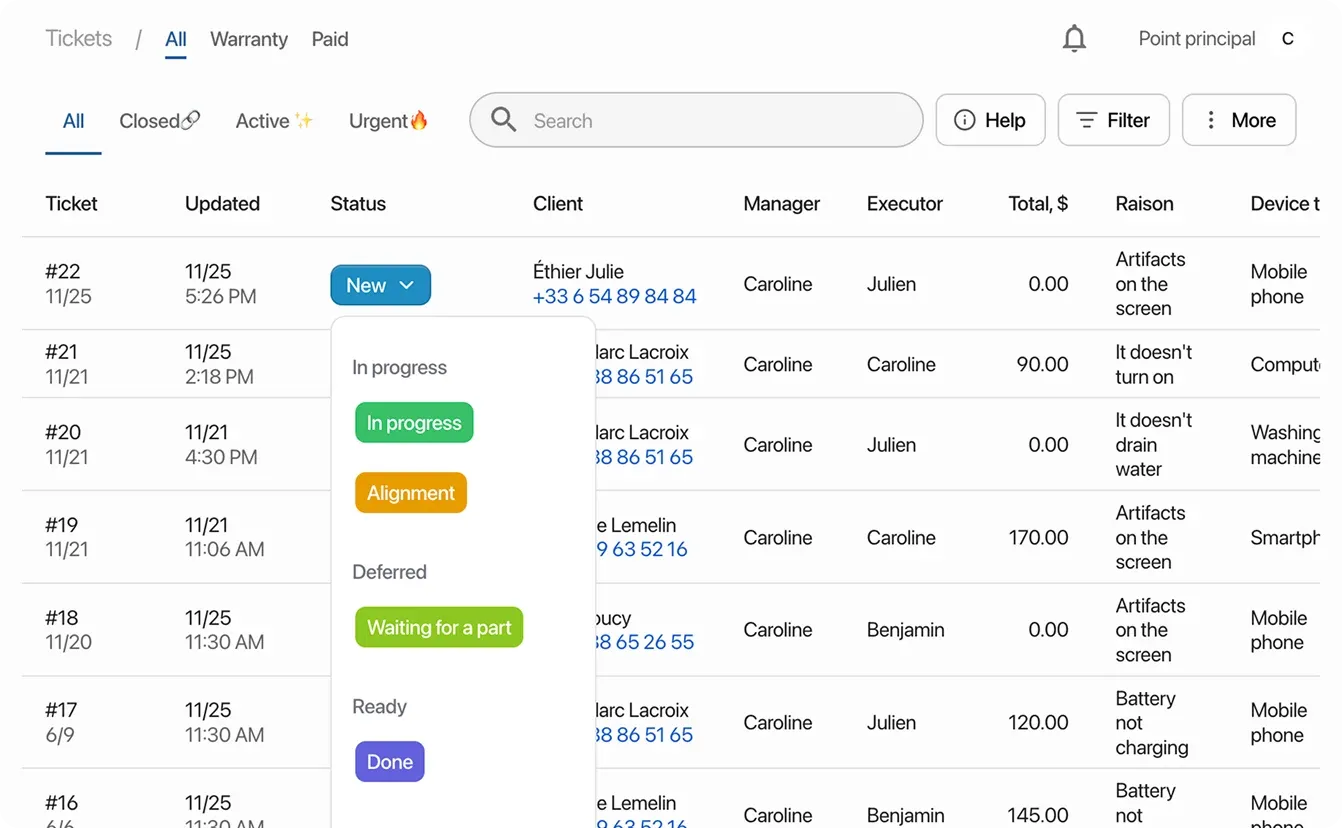The image size is (1342, 828).
Task: Click "It doesn't drain water" reason cell
Action: [1154, 445]
